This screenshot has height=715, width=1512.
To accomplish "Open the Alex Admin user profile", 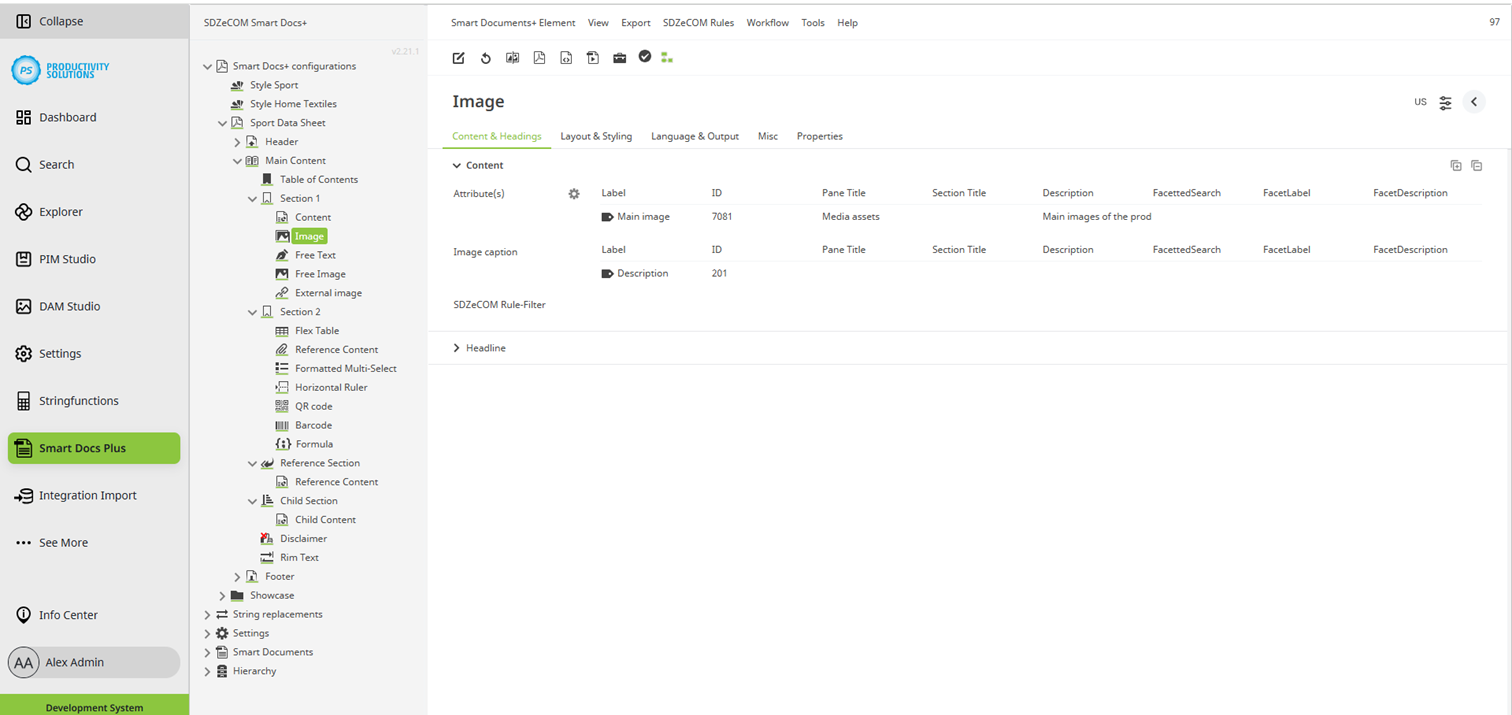I will click(x=94, y=662).
